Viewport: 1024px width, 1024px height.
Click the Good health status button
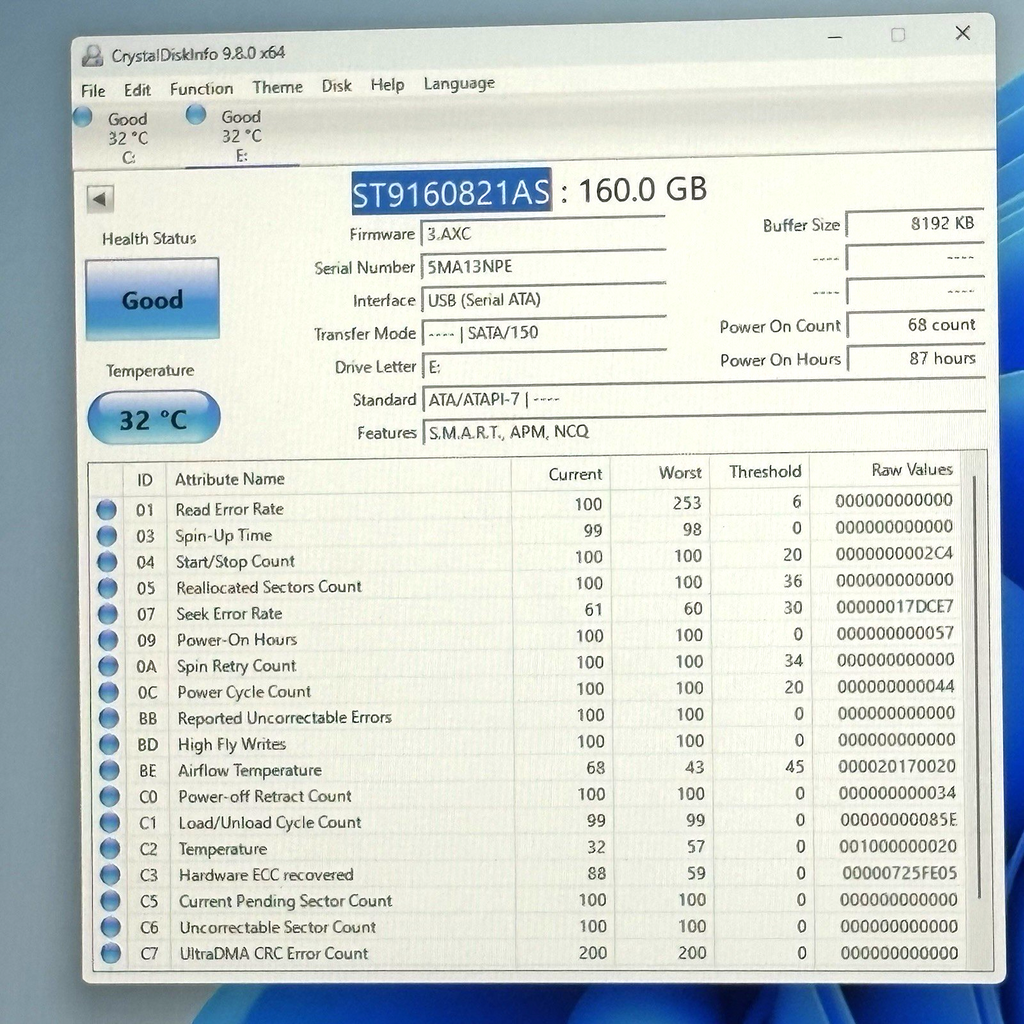click(x=152, y=299)
